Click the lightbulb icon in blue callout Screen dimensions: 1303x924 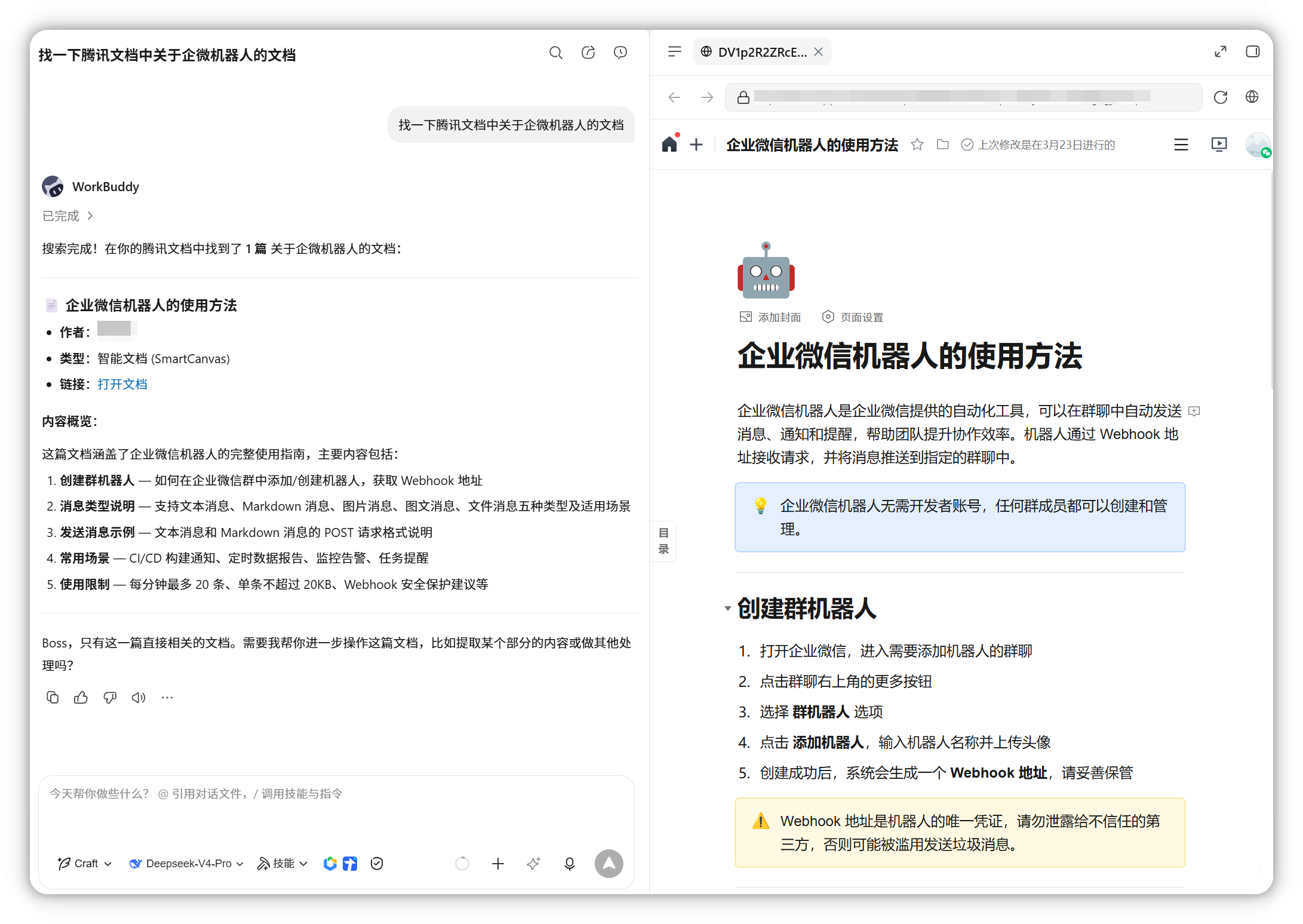[x=761, y=506]
